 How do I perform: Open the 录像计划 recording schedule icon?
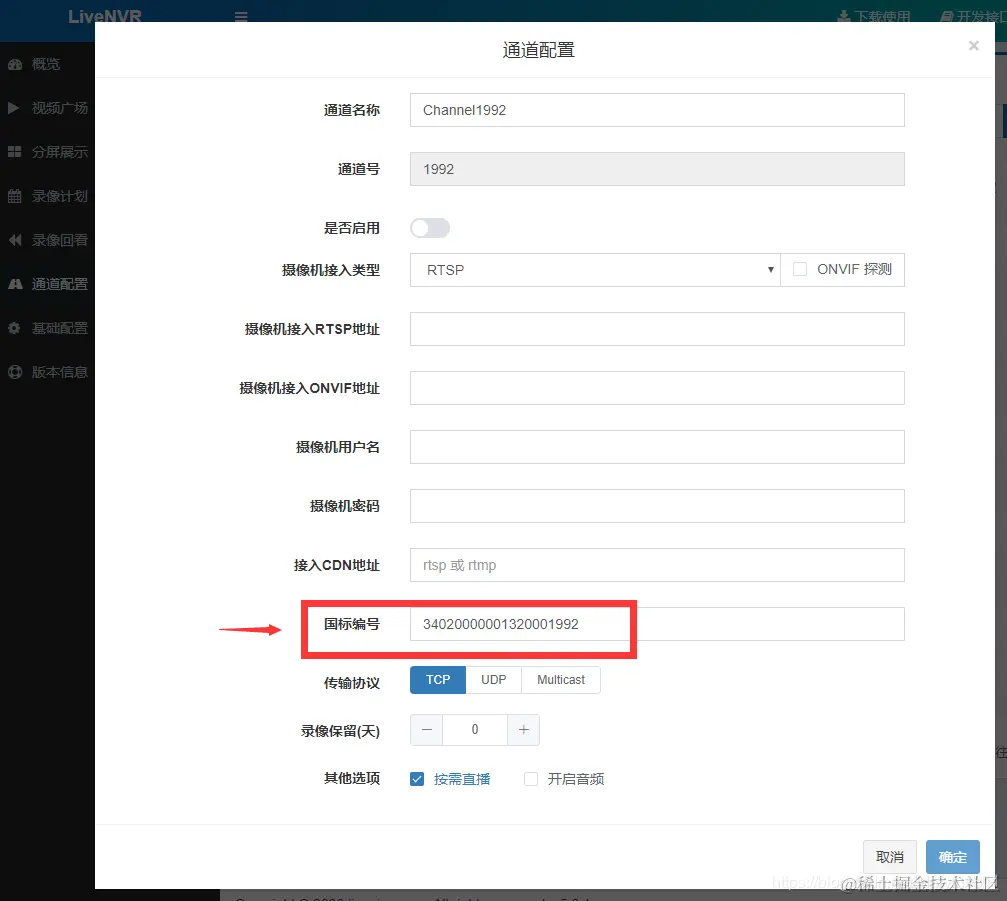15,196
